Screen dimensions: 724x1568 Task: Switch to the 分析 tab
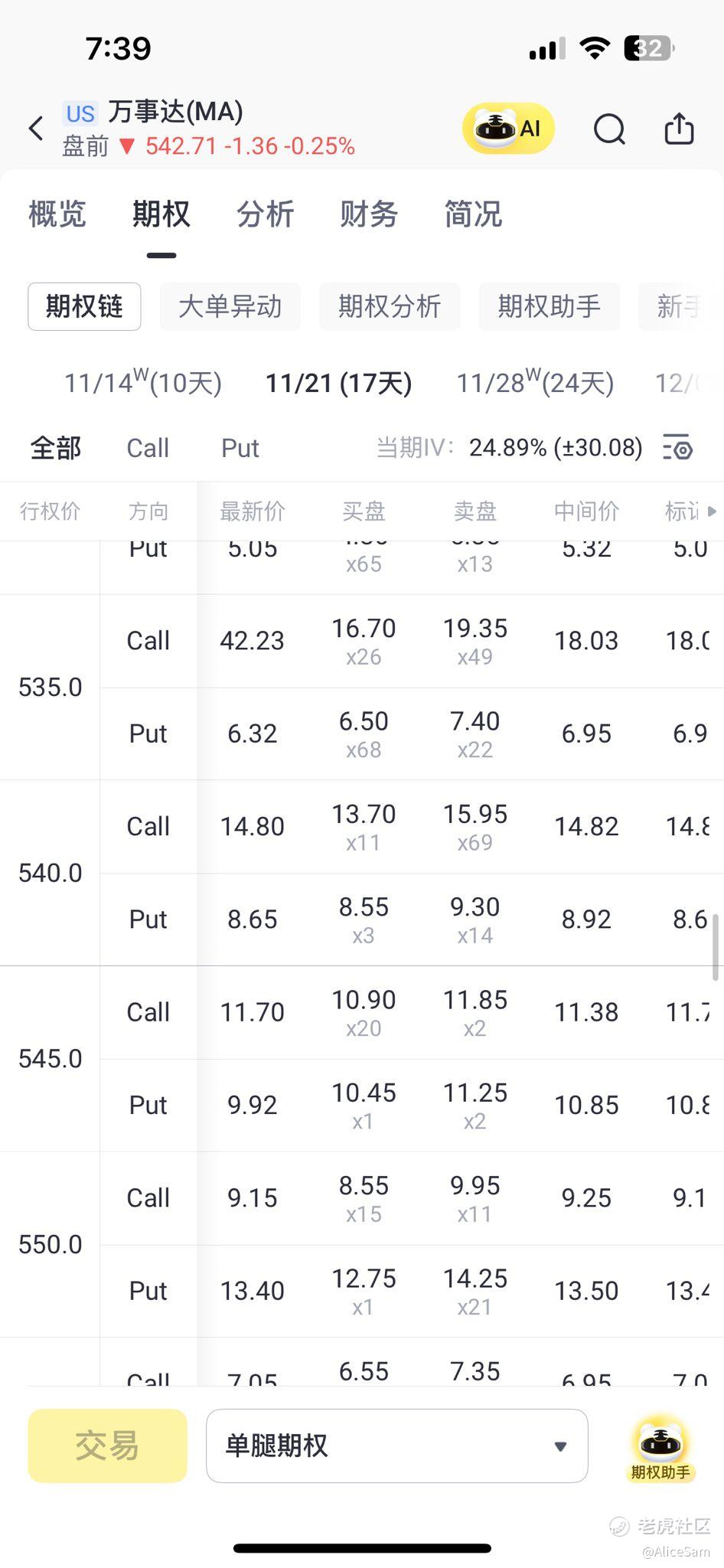click(265, 214)
